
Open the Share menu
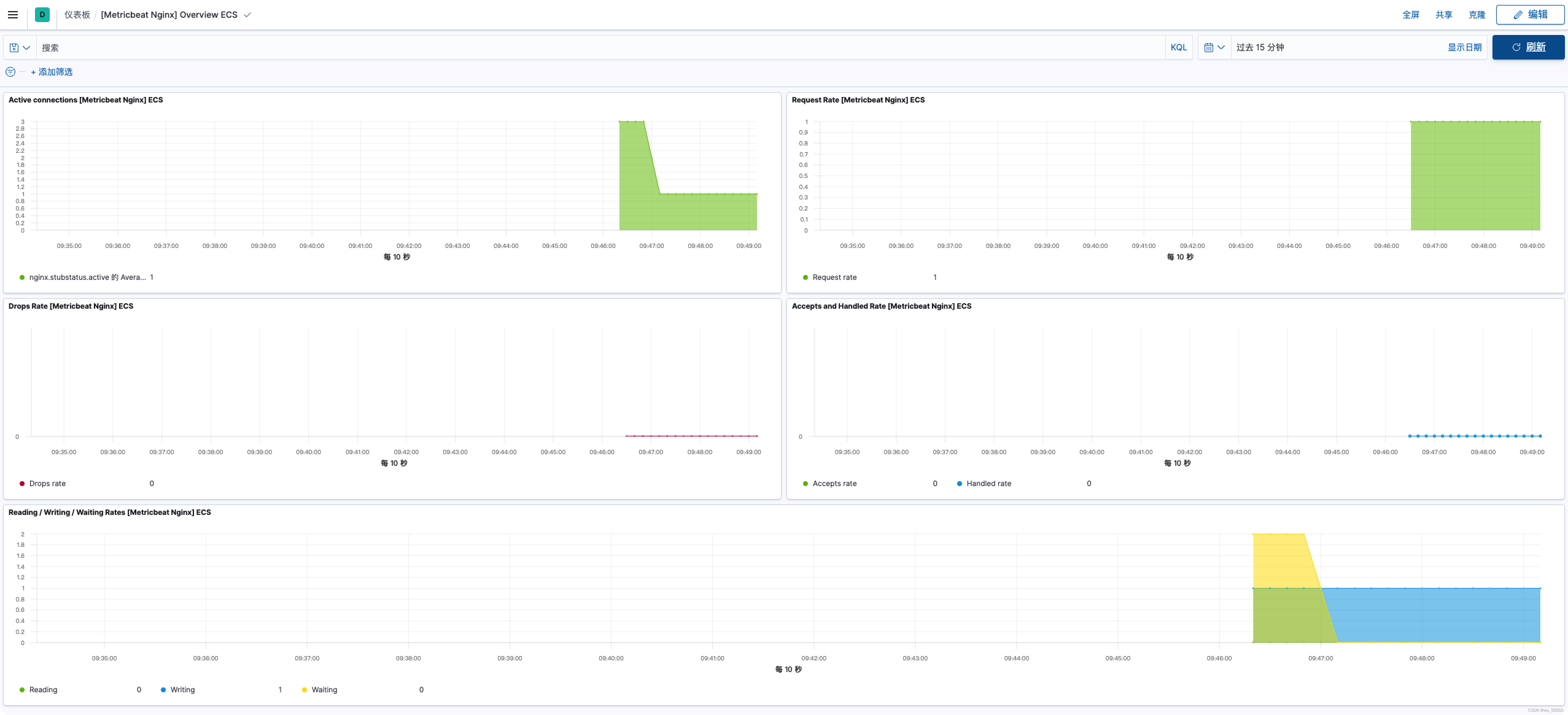1443,15
